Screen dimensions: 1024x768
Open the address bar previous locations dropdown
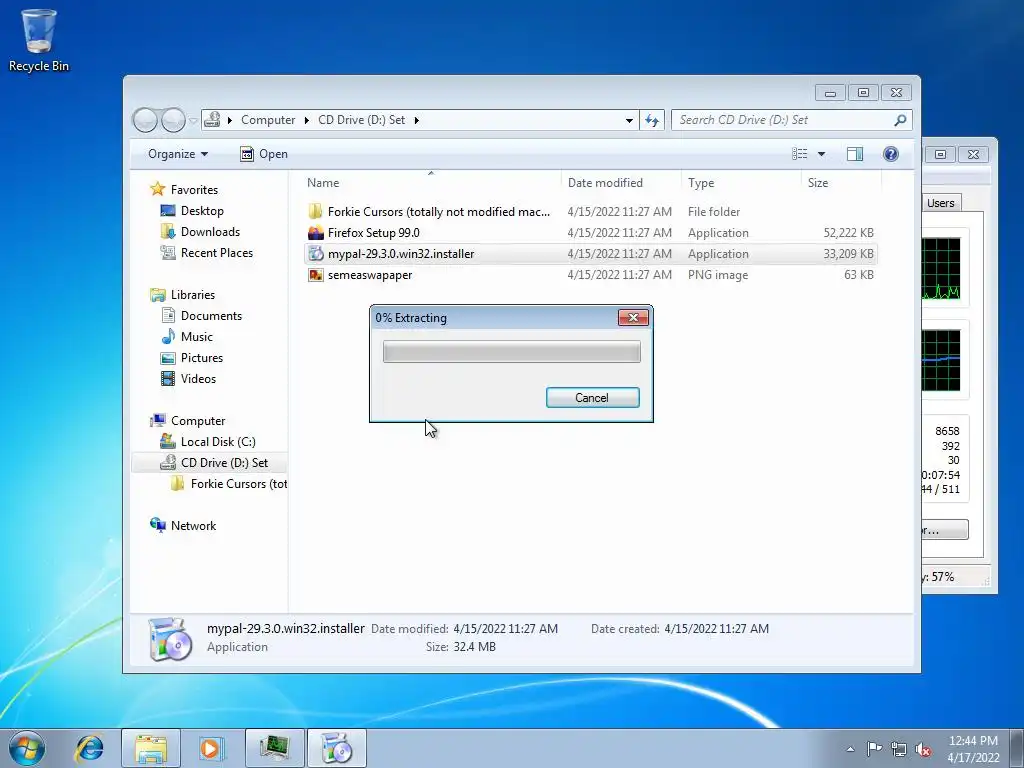(x=629, y=120)
